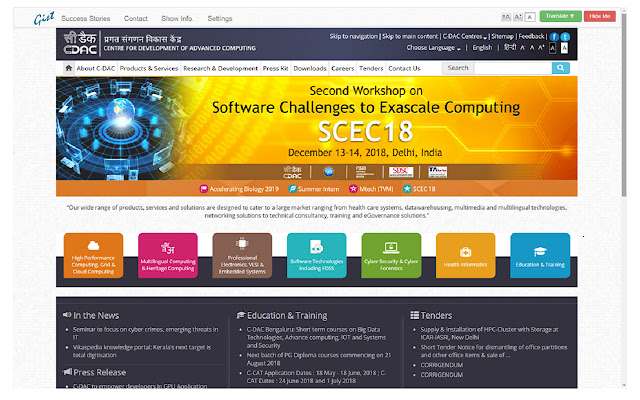Click into the Search input field
The image size is (640, 400).
click(x=513, y=68)
